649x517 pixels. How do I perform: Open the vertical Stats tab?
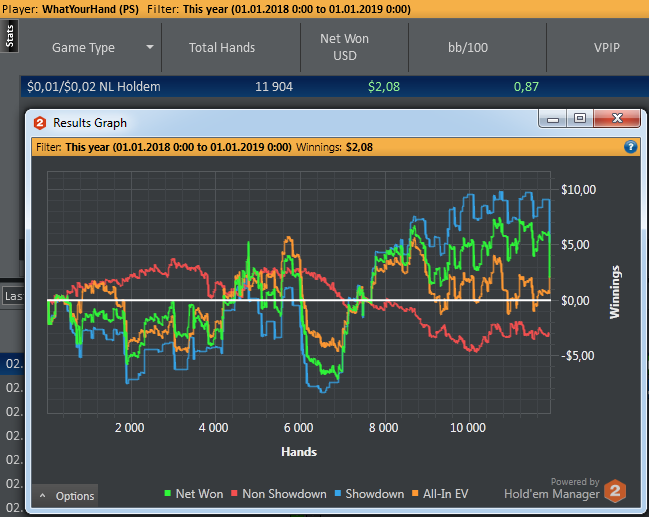coord(10,36)
